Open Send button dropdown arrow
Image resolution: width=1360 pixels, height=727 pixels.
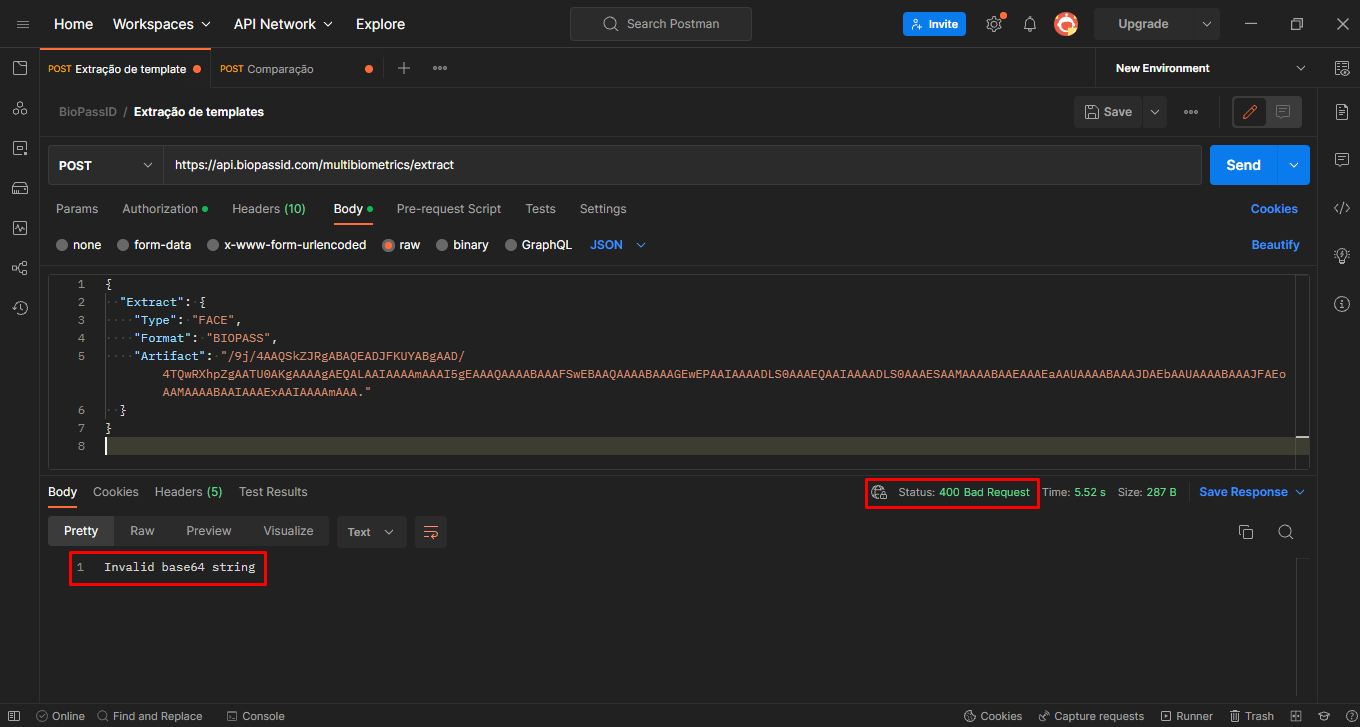click(1294, 165)
